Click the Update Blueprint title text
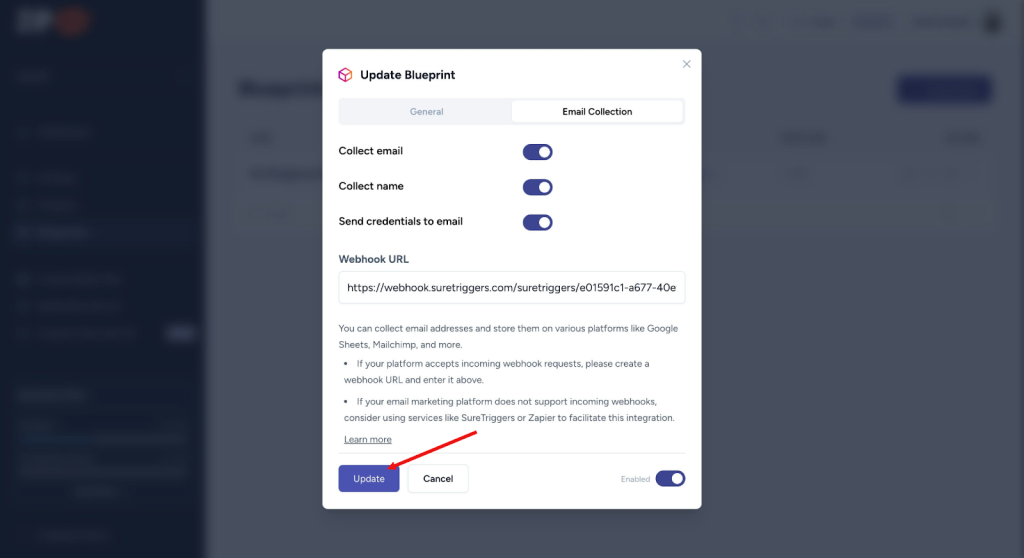Image resolution: width=1024 pixels, height=558 pixels. [408, 75]
